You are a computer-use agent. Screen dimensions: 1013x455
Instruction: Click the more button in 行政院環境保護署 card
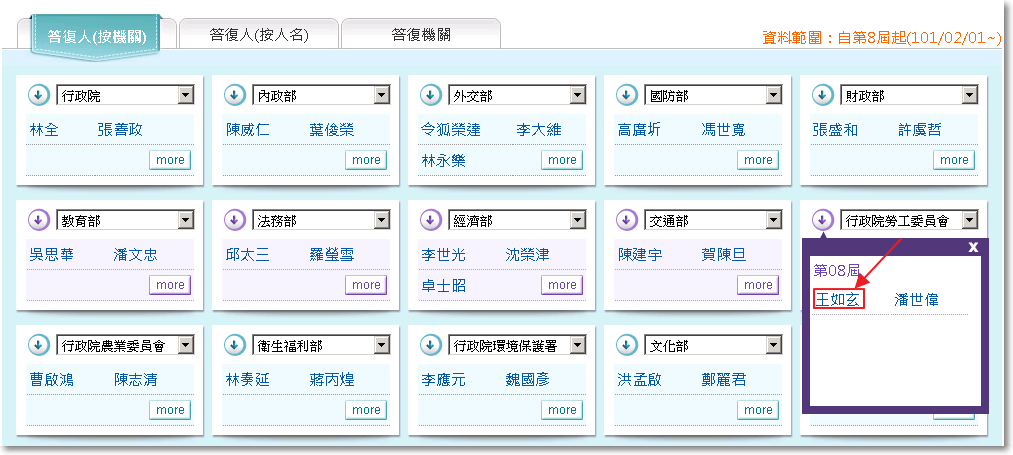(x=562, y=410)
